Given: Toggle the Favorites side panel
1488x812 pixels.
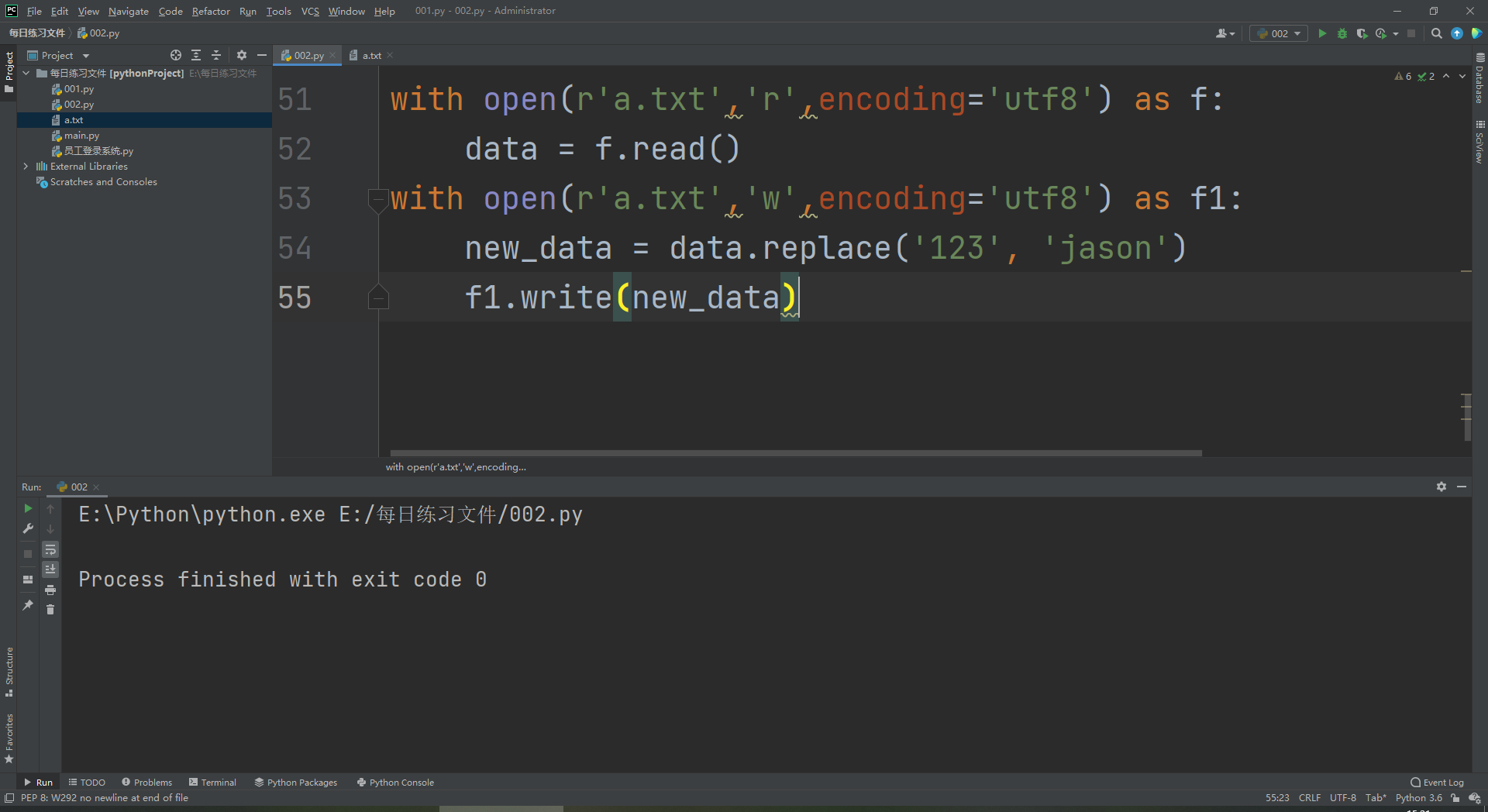Looking at the screenshot, I should (x=9, y=738).
